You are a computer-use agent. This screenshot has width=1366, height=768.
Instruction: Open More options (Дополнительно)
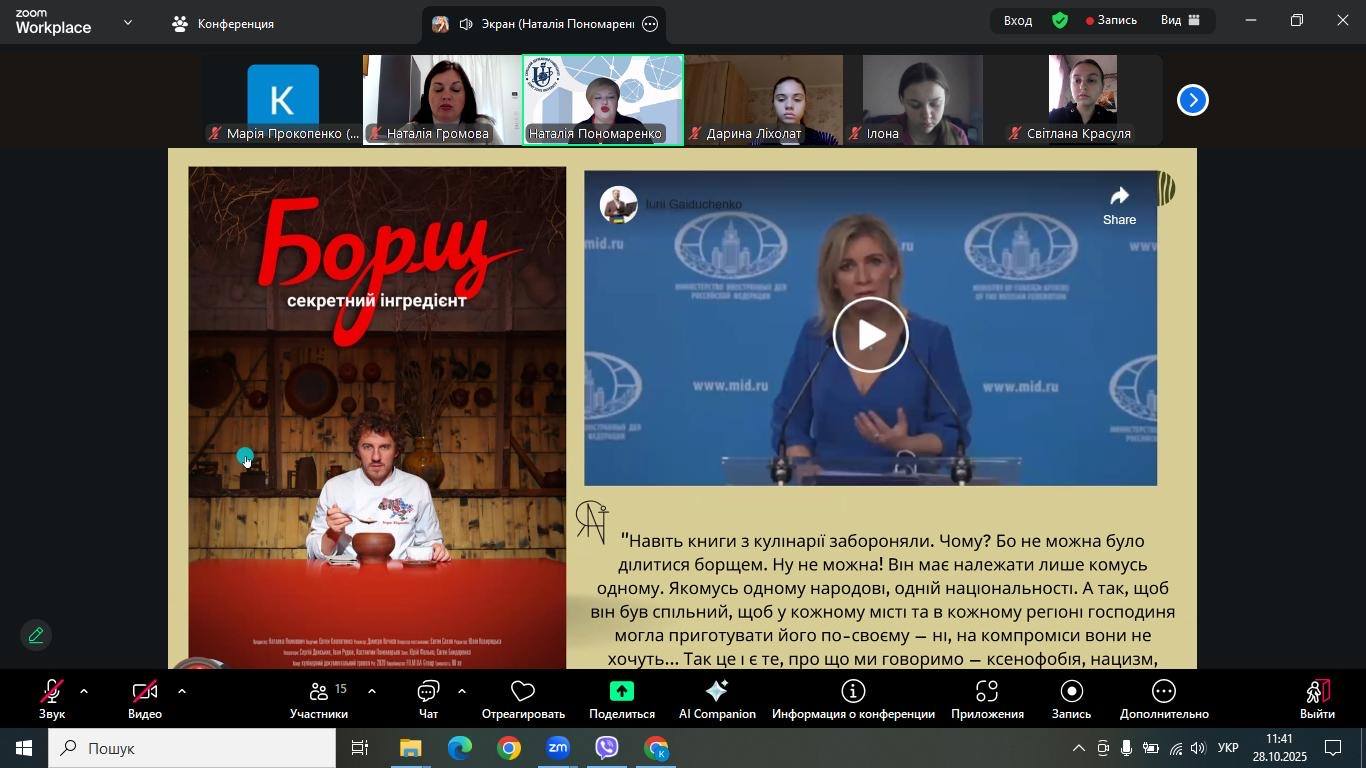tap(1163, 699)
